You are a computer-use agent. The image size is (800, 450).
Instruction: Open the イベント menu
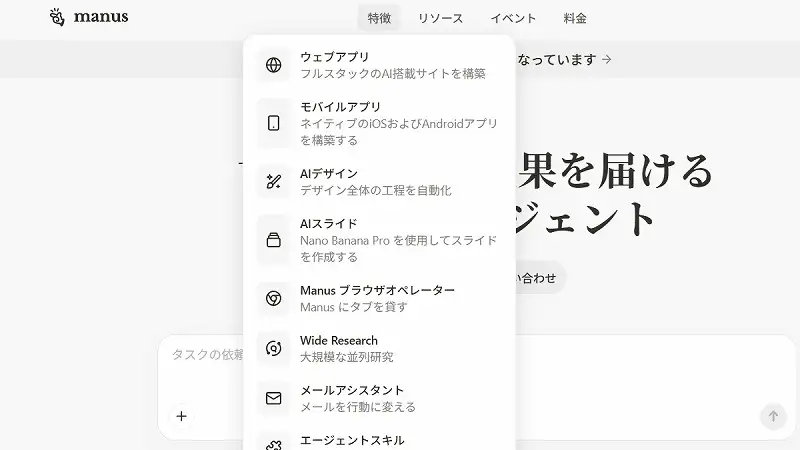coord(513,18)
